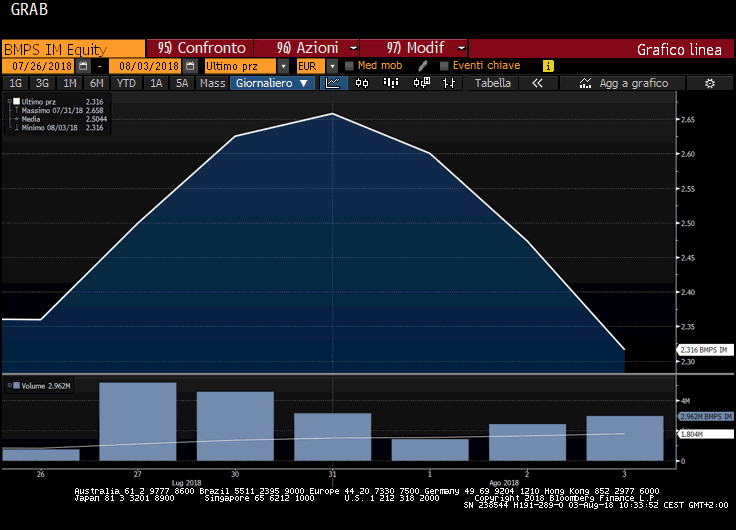Click the double left chevron collapse icon
This screenshot has height=530, width=736.
pos(537,83)
